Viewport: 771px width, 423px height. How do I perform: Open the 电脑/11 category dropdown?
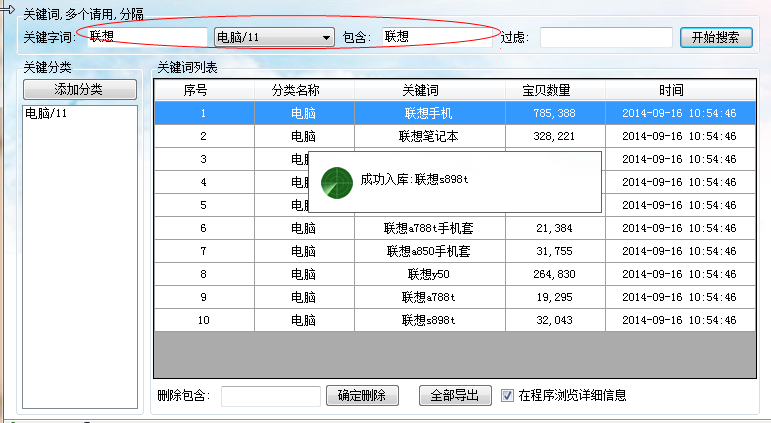[x=274, y=37]
